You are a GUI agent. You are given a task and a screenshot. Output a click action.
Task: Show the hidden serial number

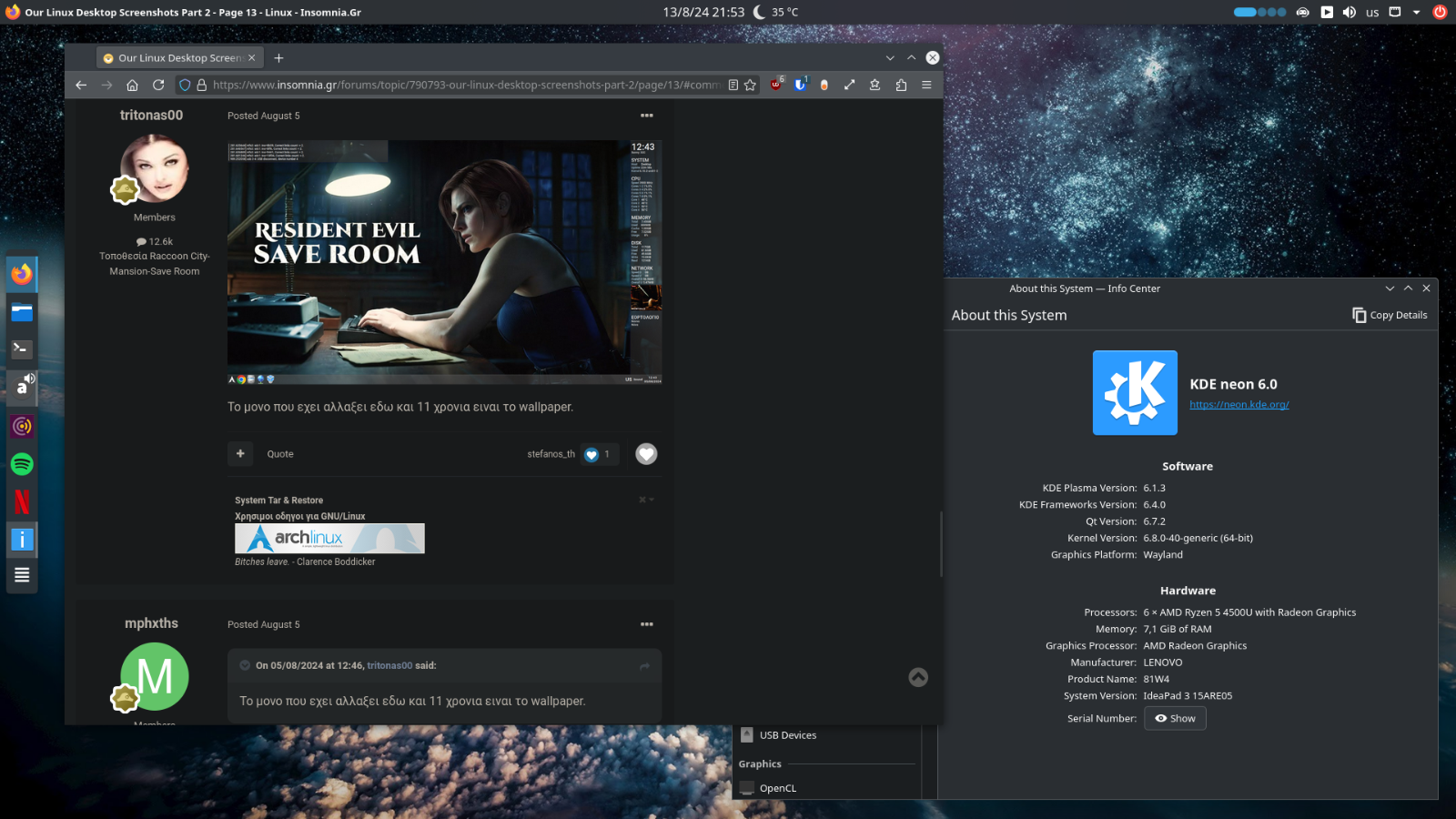click(x=1175, y=718)
